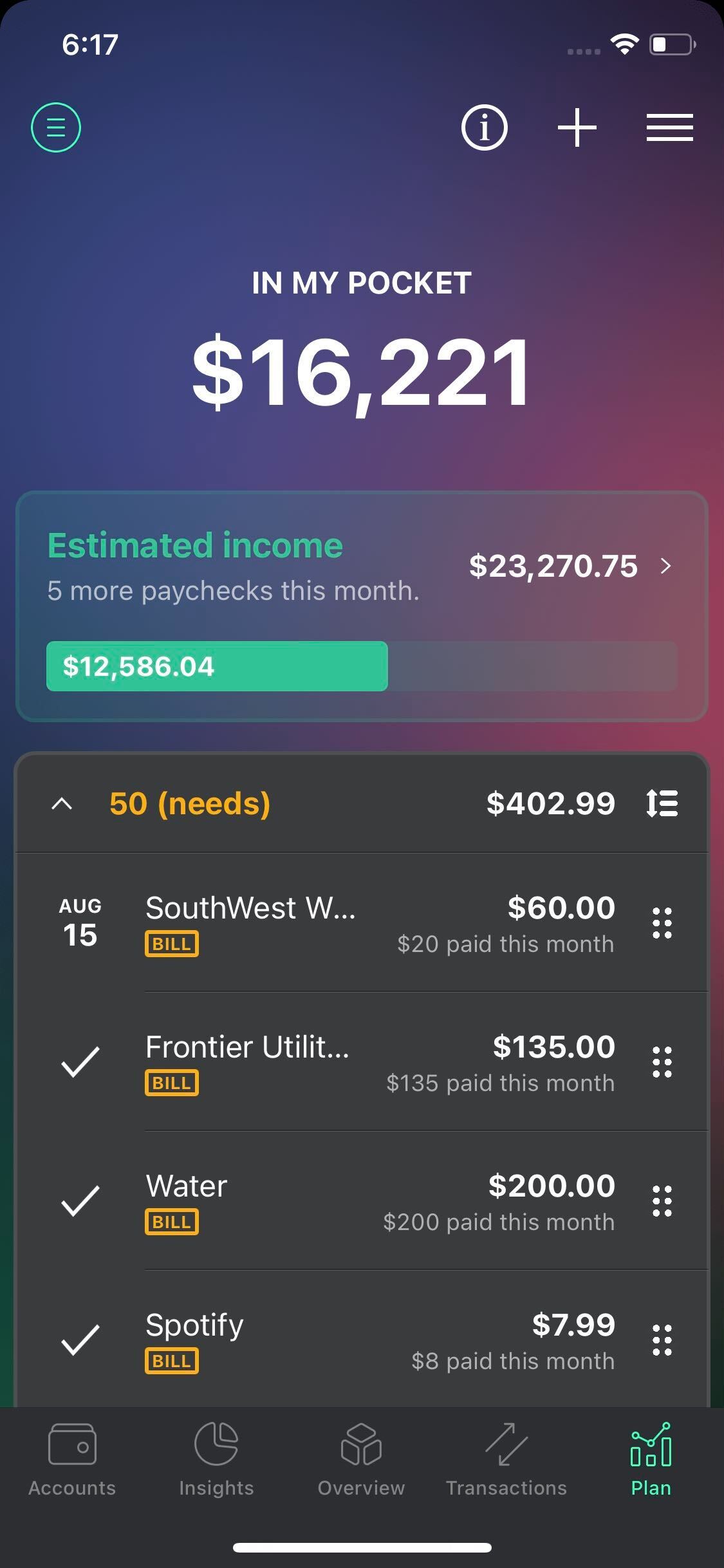
Task: Tap the info circle icon
Action: point(484,127)
